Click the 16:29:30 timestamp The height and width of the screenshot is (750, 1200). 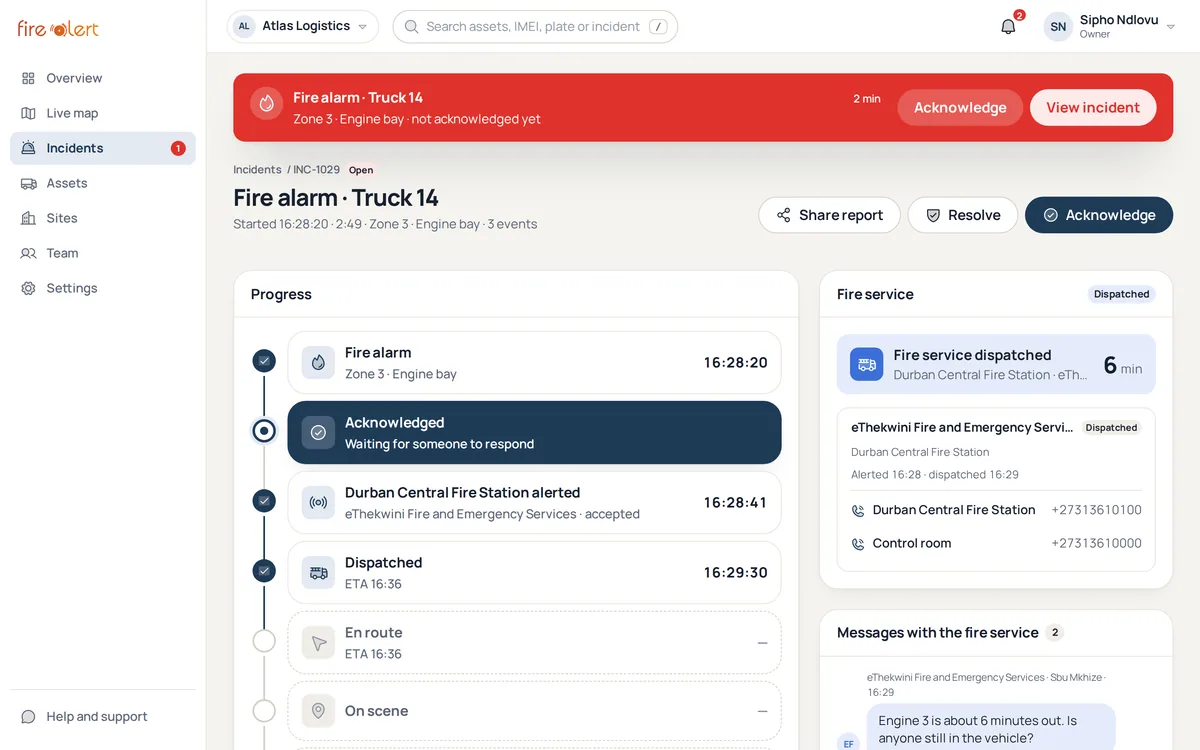(736, 573)
